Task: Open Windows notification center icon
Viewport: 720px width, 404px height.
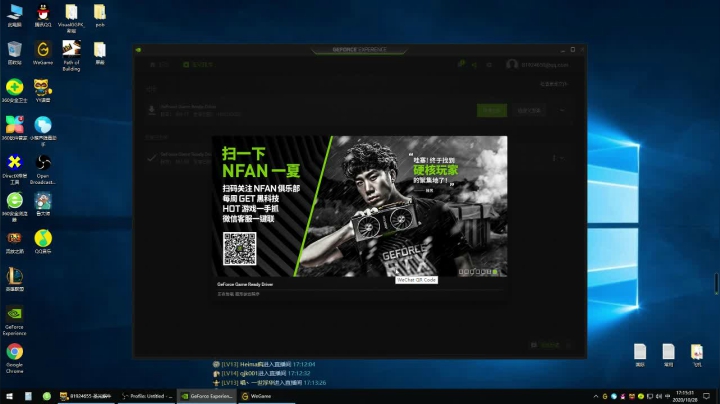Action: click(706, 396)
